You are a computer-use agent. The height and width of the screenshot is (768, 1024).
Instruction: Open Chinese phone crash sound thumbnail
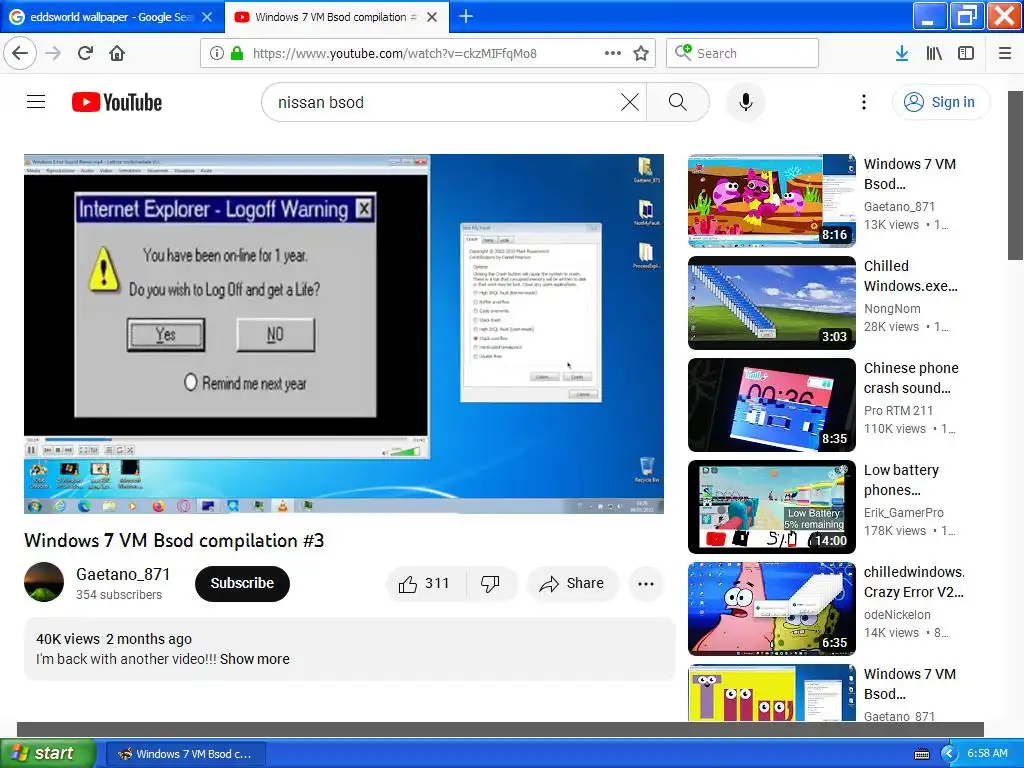[771, 404]
